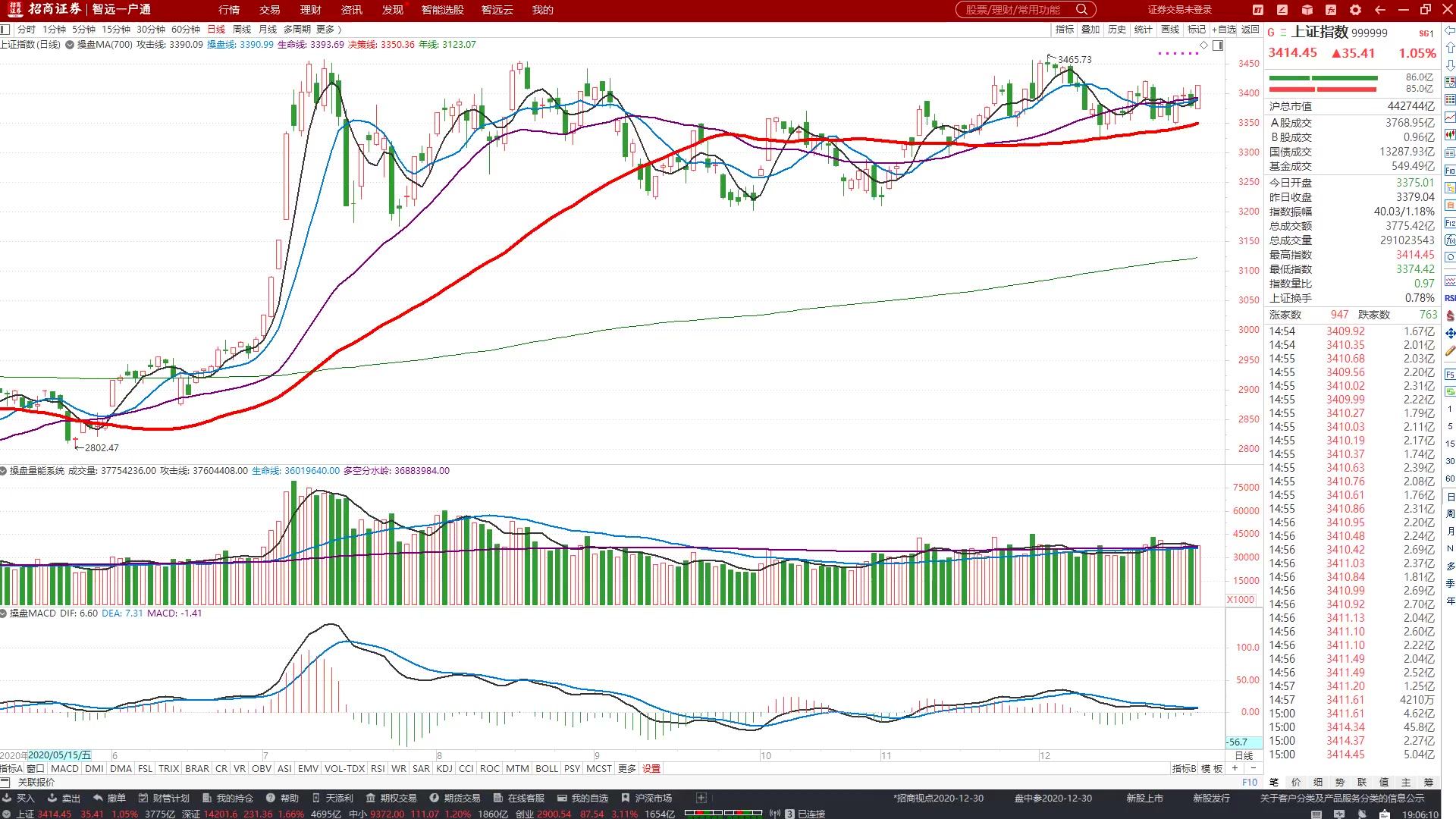Click the keyboard icon in status bar

point(1316,814)
